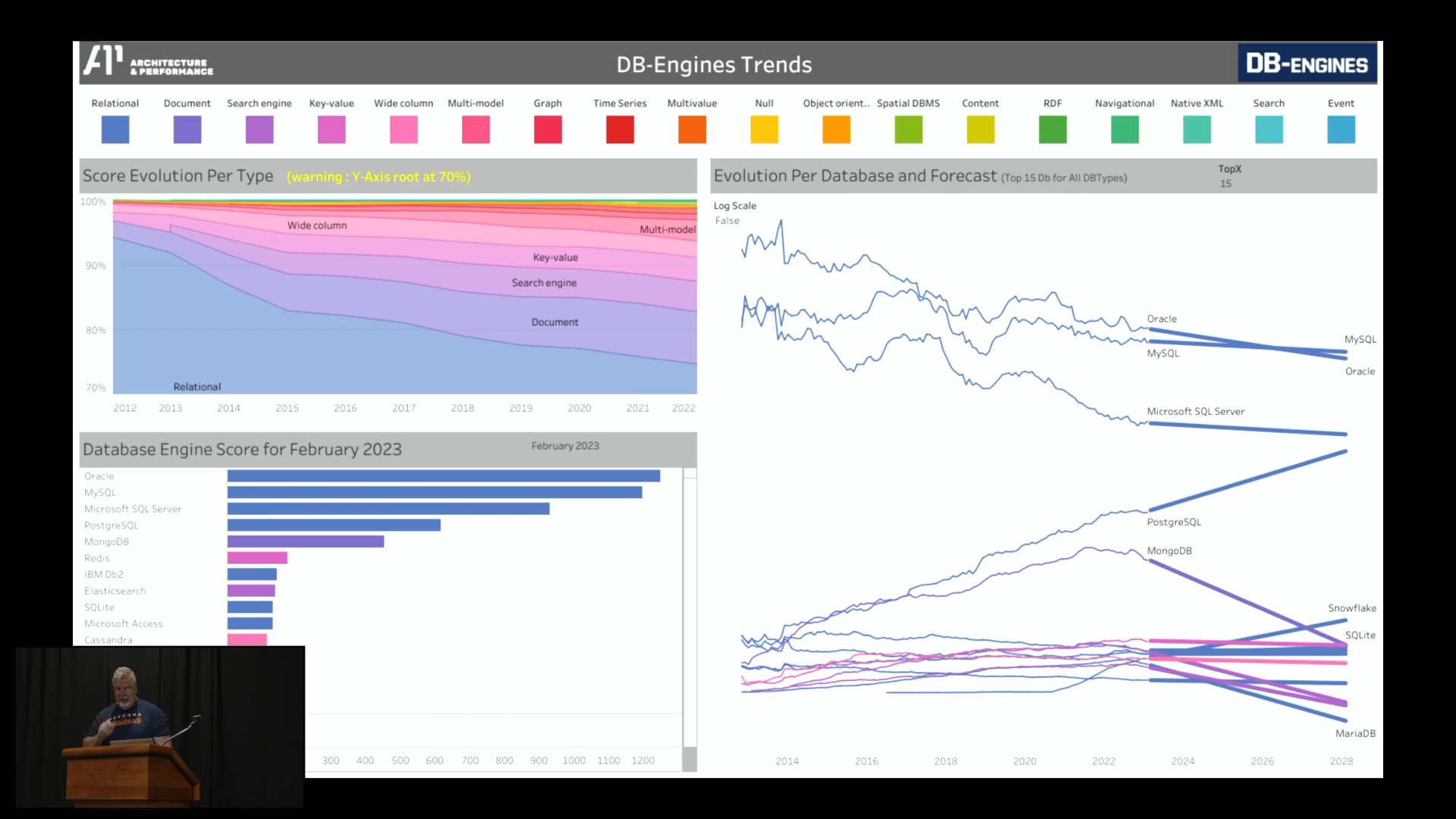Viewport: 1456px width, 819px height.
Task: Select the Native XML legend swatch
Action: [x=1197, y=130]
